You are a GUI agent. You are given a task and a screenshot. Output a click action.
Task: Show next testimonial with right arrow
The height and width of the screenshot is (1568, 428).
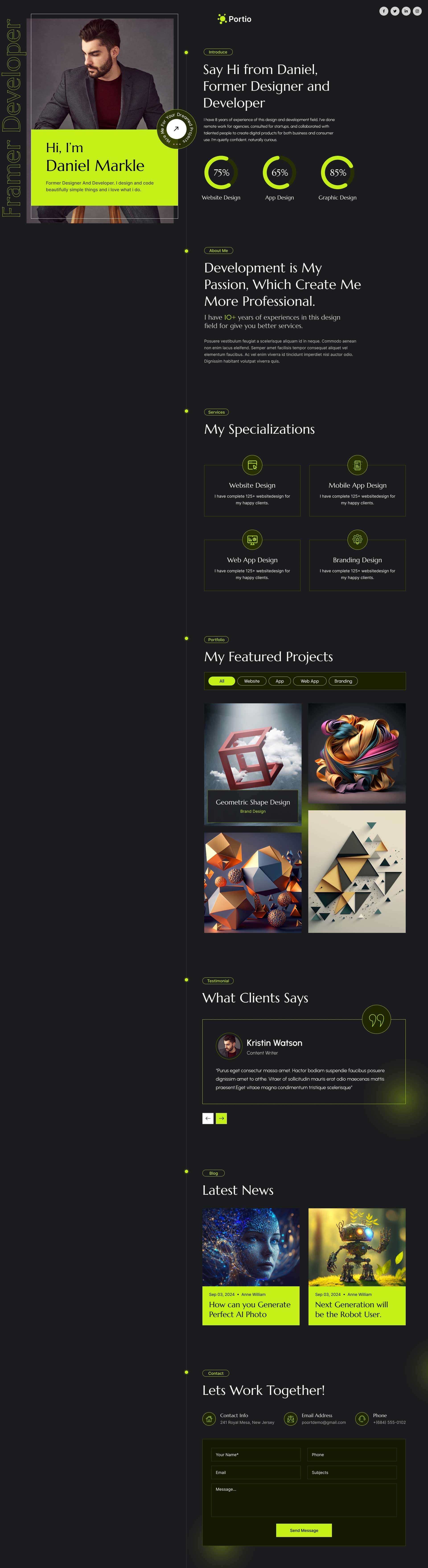pyautogui.click(x=221, y=1118)
